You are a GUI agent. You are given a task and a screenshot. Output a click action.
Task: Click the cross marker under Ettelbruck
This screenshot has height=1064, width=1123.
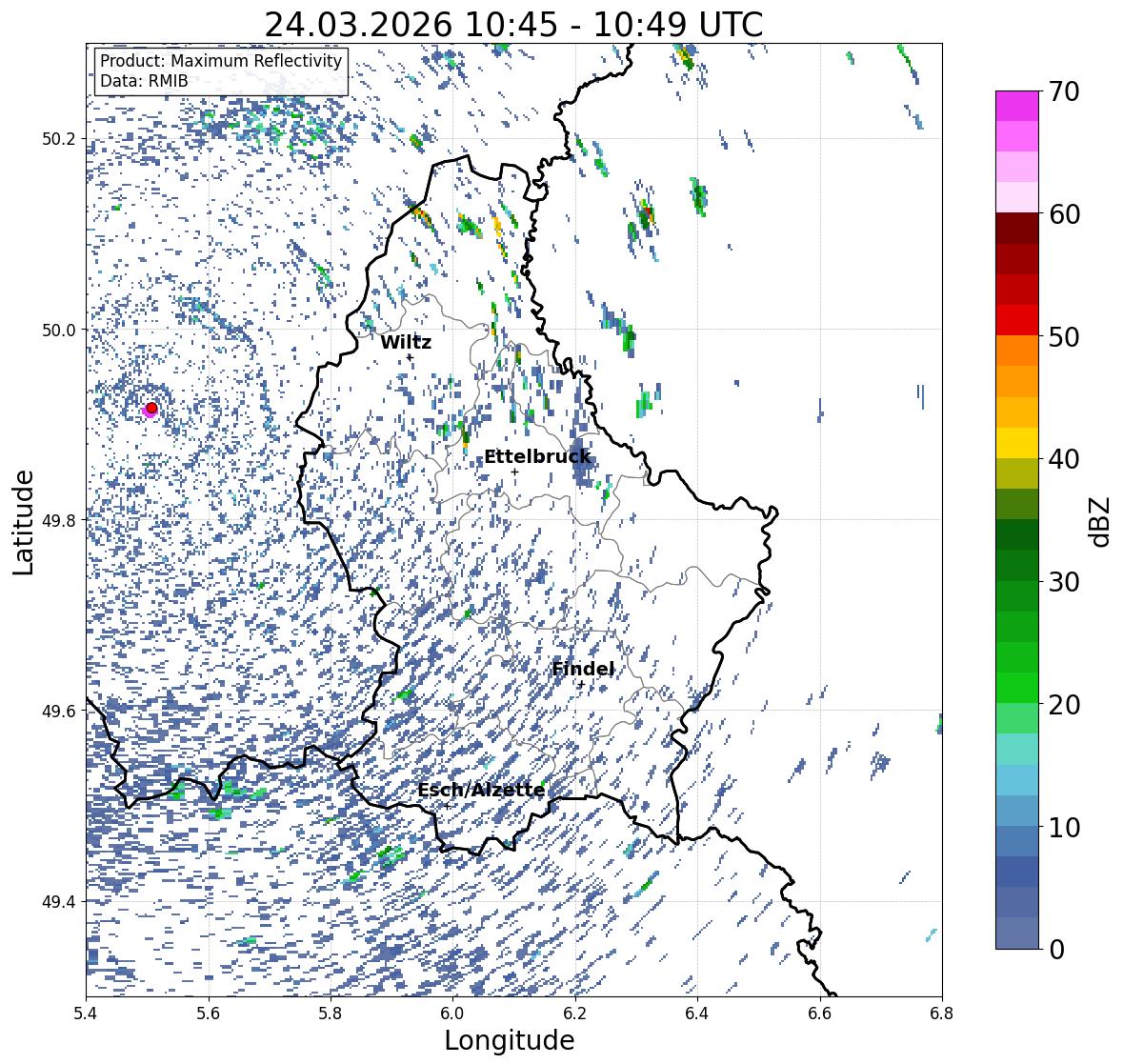514,472
